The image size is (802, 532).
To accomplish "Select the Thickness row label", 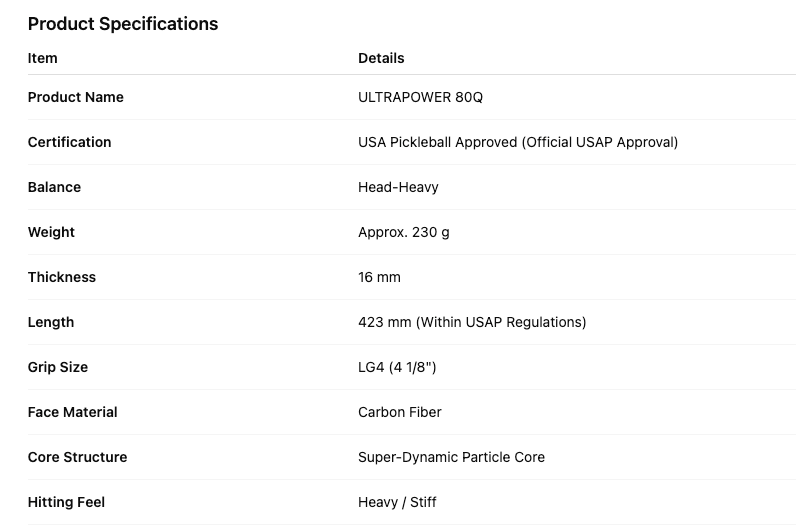I will [62, 277].
